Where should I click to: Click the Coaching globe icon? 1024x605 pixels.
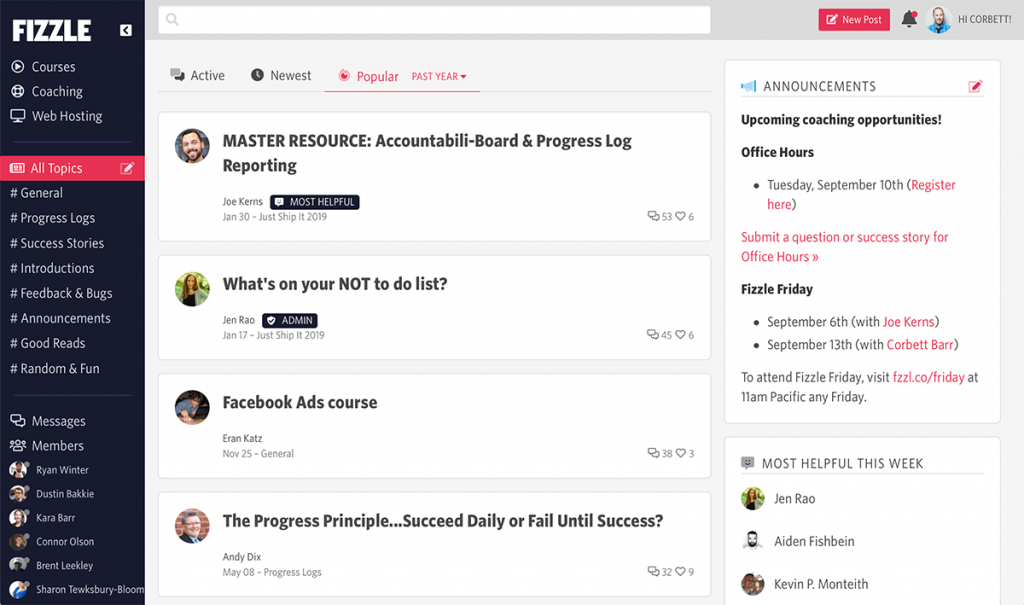click(18, 92)
